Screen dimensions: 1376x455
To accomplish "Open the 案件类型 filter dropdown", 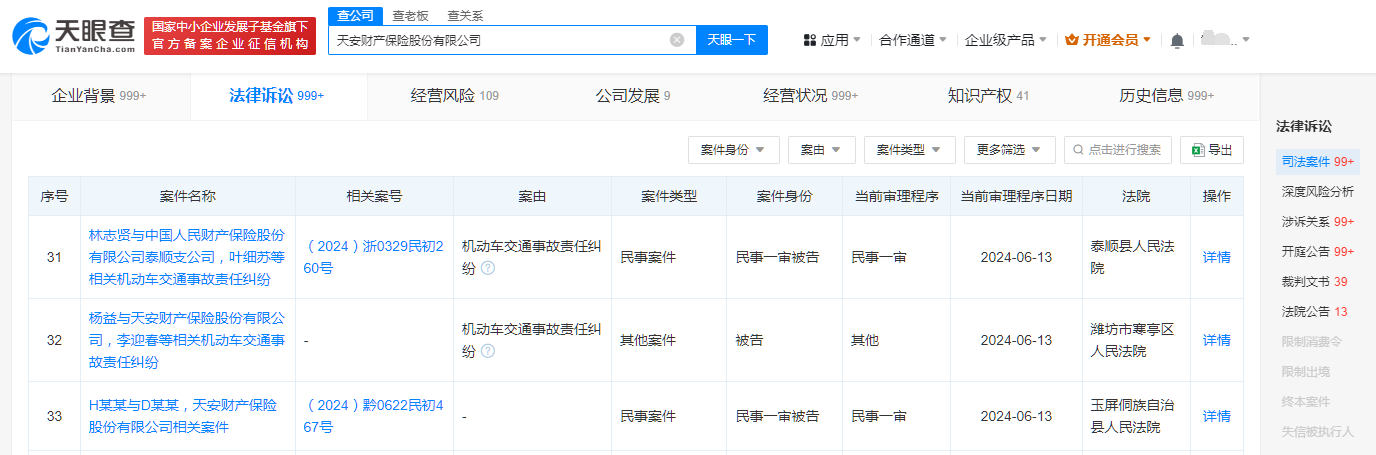I will pyautogui.click(x=909, y=150).
